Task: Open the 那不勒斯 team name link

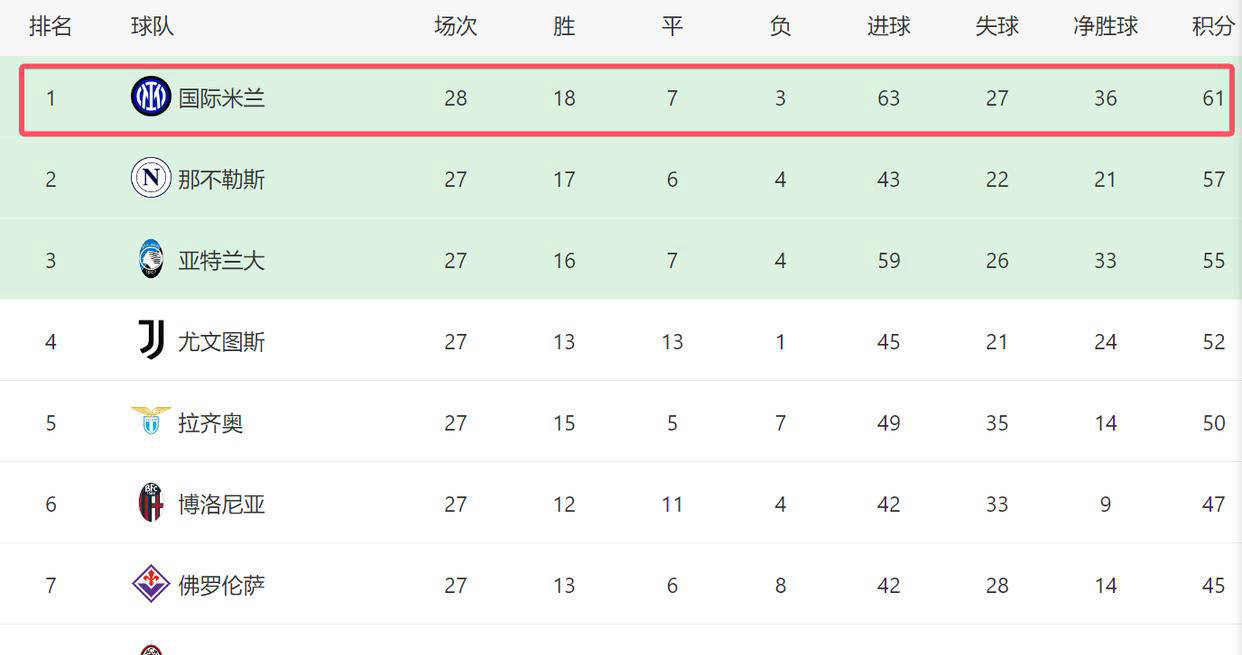Action: (222, 179)
